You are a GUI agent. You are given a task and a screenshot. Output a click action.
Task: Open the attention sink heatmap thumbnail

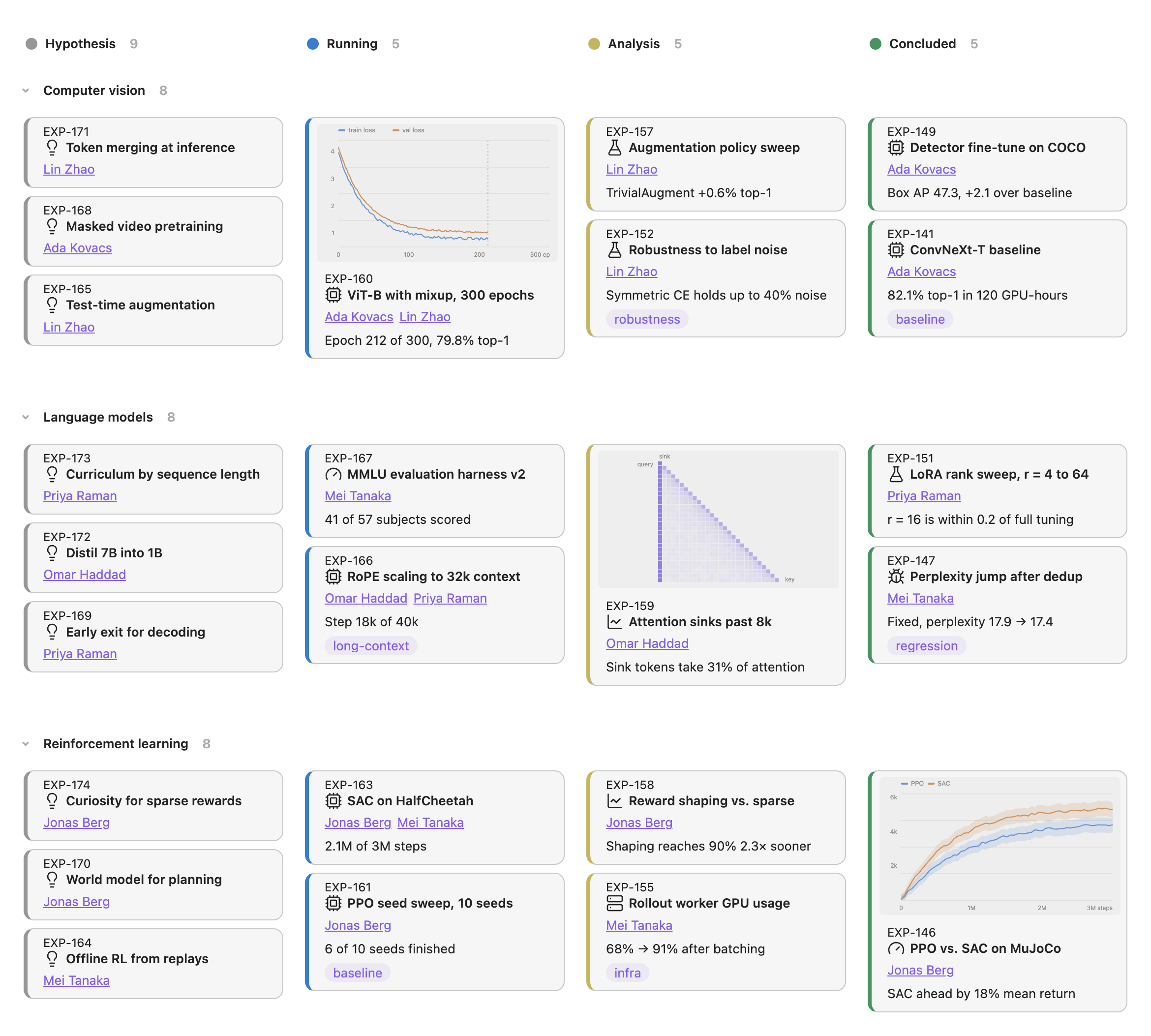pyautogui.click(x=718, y=519)
